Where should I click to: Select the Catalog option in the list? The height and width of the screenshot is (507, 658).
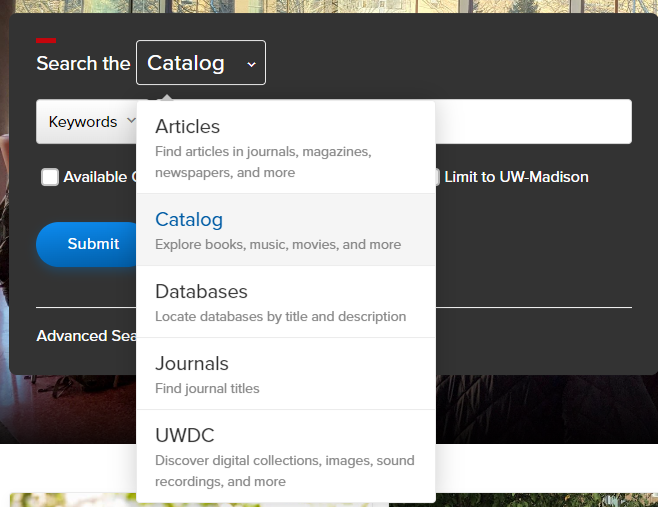pyautogui.click(x=286, y=230)
